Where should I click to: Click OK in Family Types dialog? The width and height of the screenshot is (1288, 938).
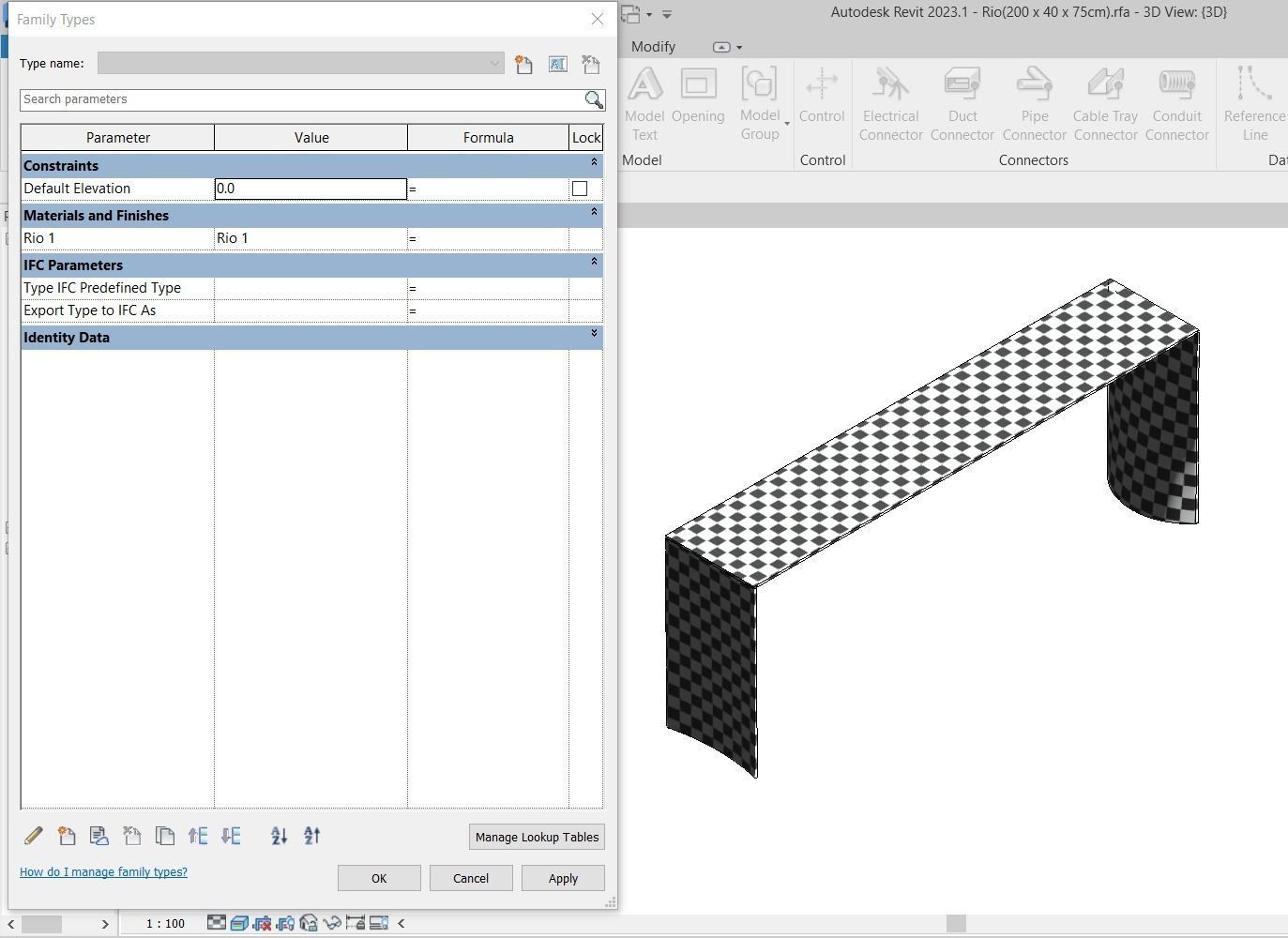[379, 878]
